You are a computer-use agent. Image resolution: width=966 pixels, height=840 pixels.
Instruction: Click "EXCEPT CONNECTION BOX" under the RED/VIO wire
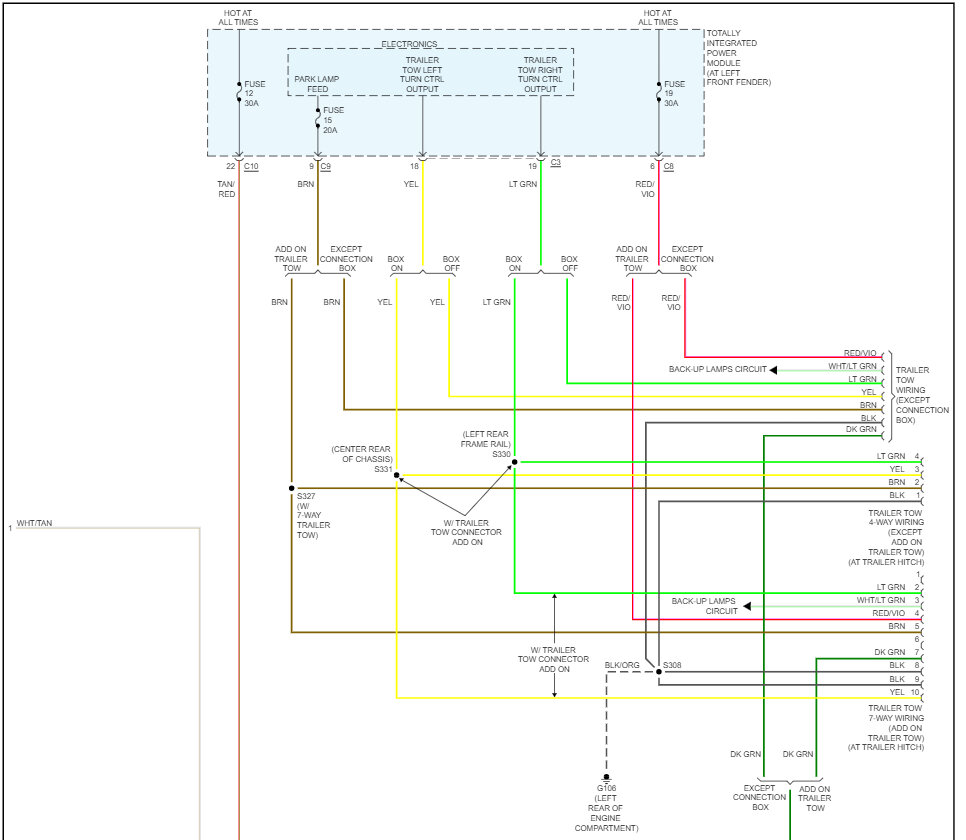coord(688,259)
